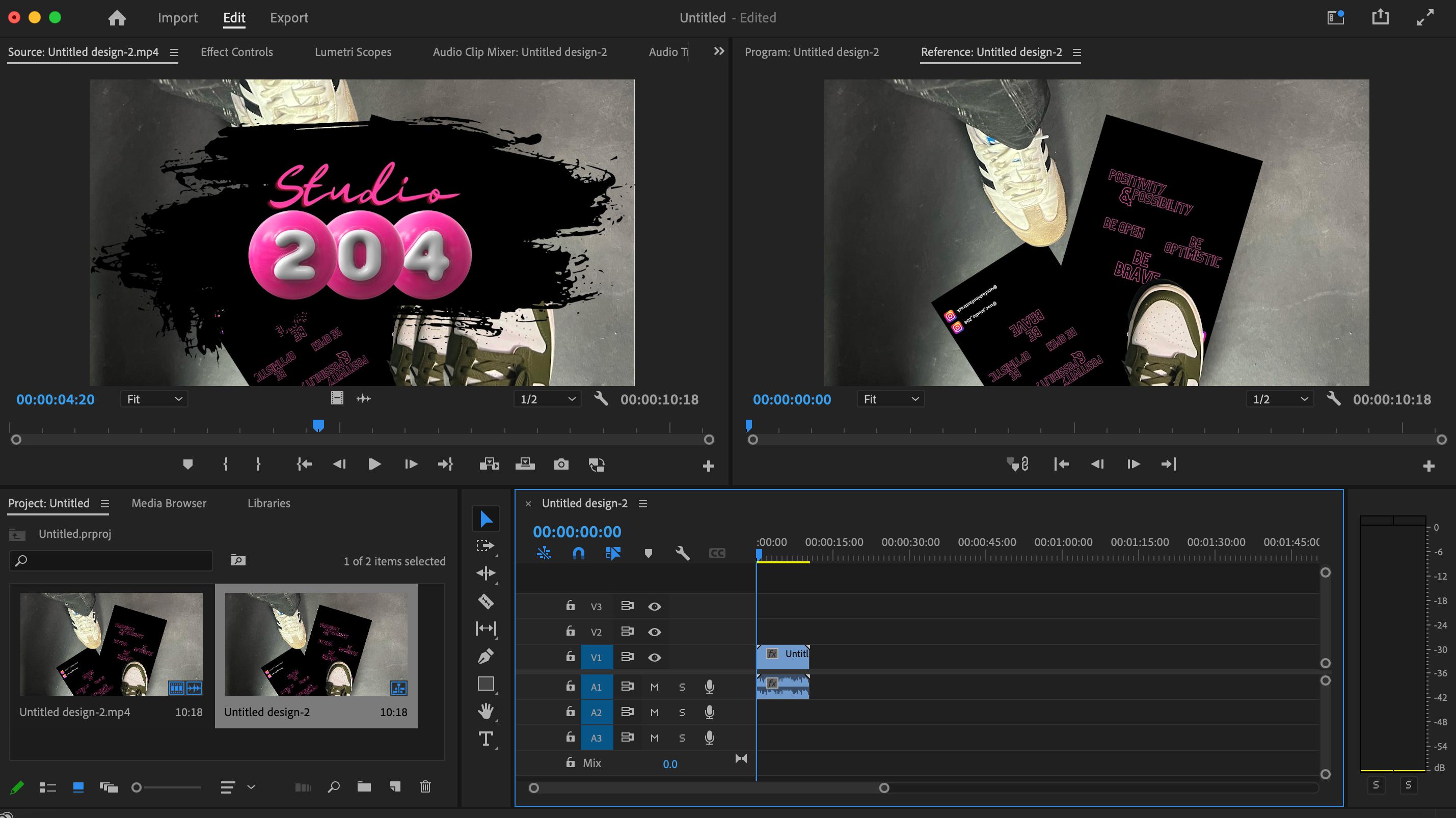Expand hidden panel tabs chevron
1456x818 pixels.
tap(719, 51)
